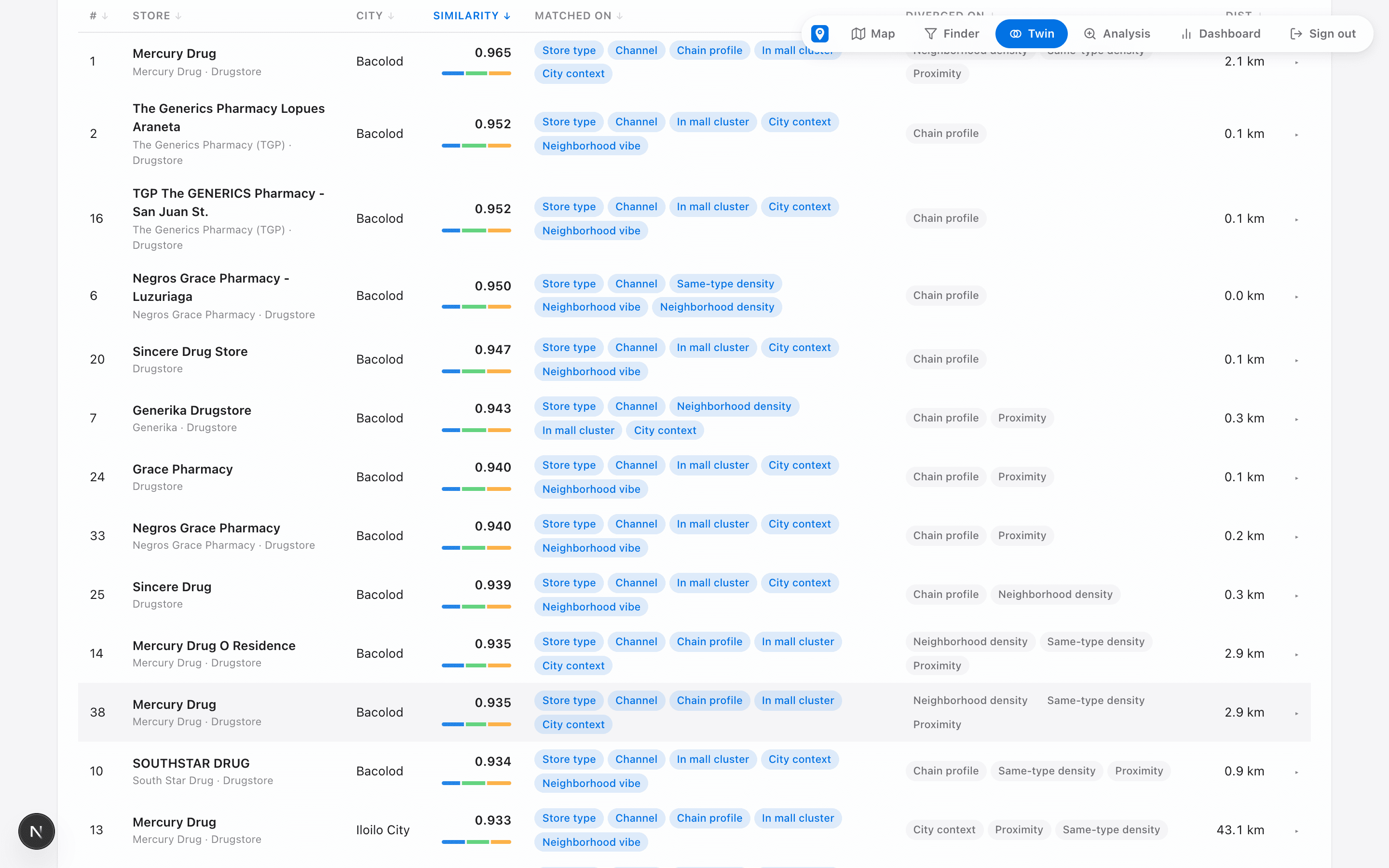Expand row 38 Mercury Drug arrow
This screenshot has height=868, width=1389.
coord(1296,713)
